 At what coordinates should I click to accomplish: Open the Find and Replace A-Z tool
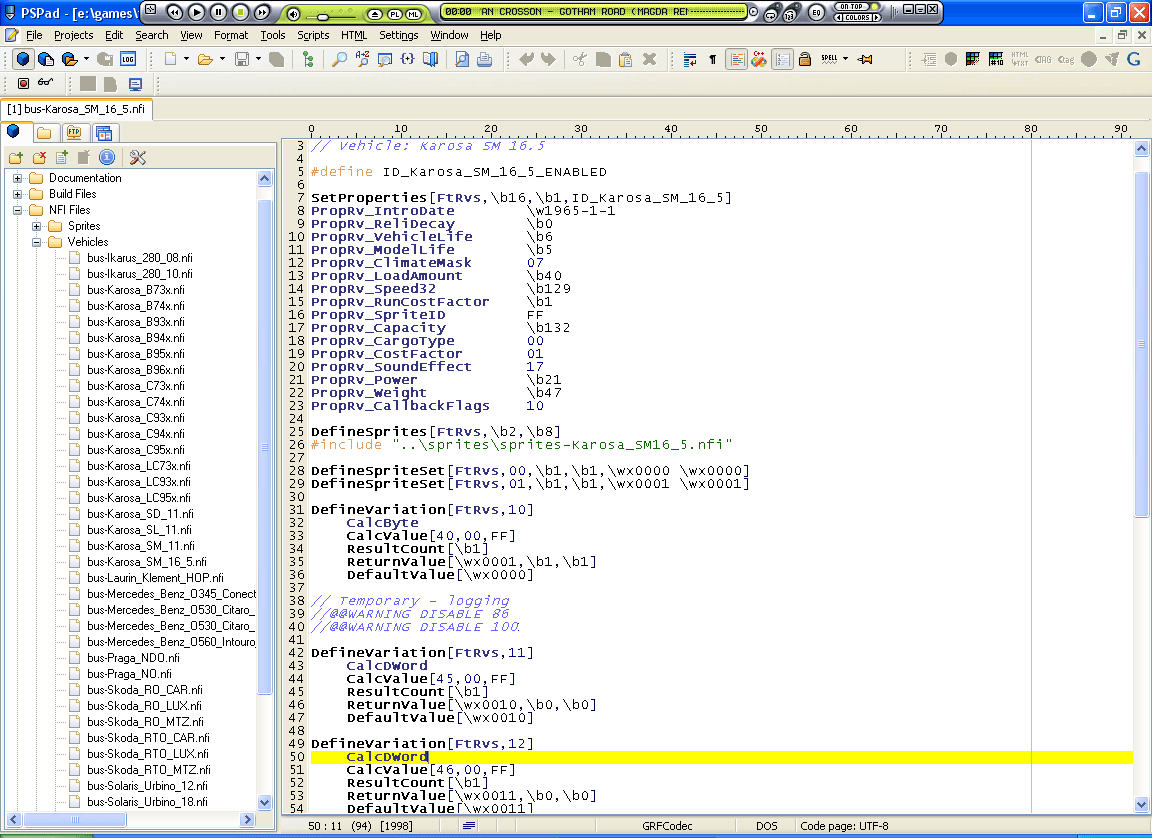(x=362, y=59)
